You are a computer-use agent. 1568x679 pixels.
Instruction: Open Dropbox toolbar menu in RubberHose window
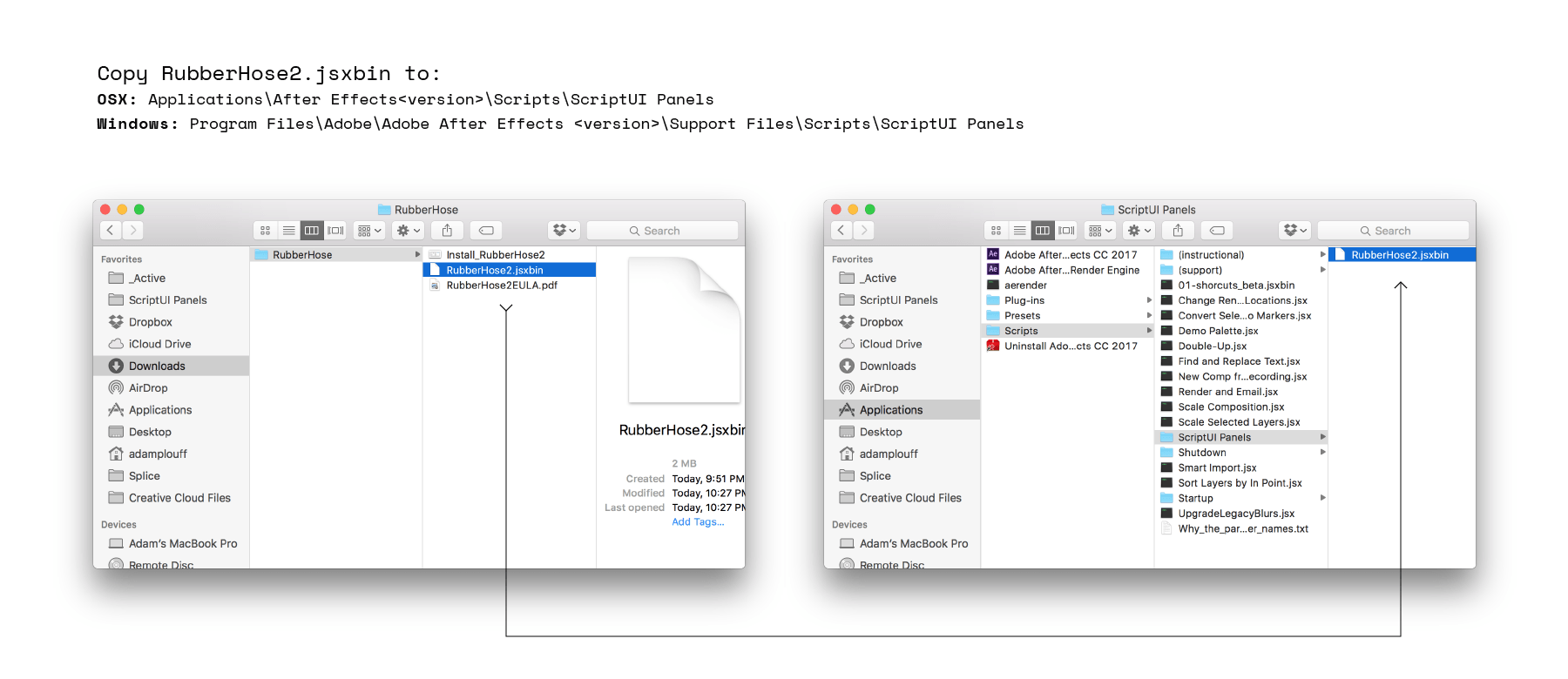[564, 231]
